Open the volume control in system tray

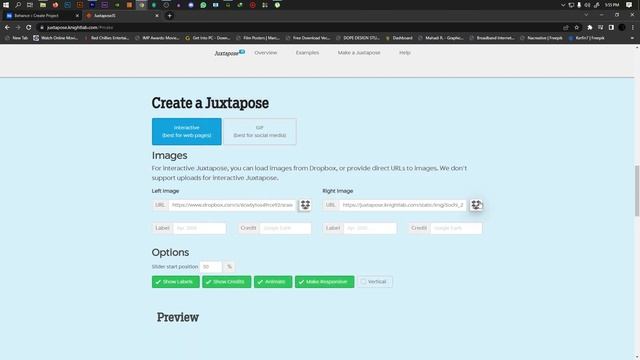coord(587,5)
